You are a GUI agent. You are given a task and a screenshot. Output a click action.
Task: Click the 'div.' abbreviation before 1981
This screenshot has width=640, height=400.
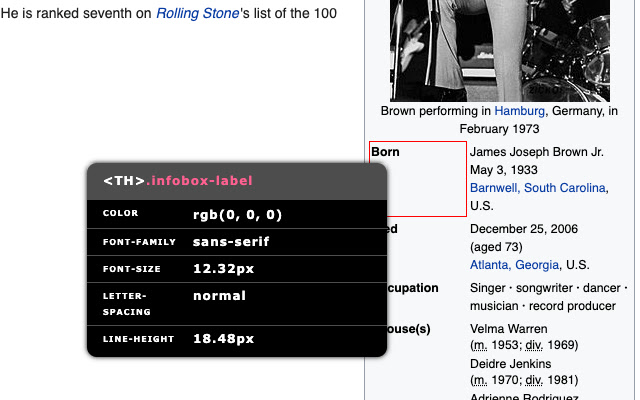(534, 380)
